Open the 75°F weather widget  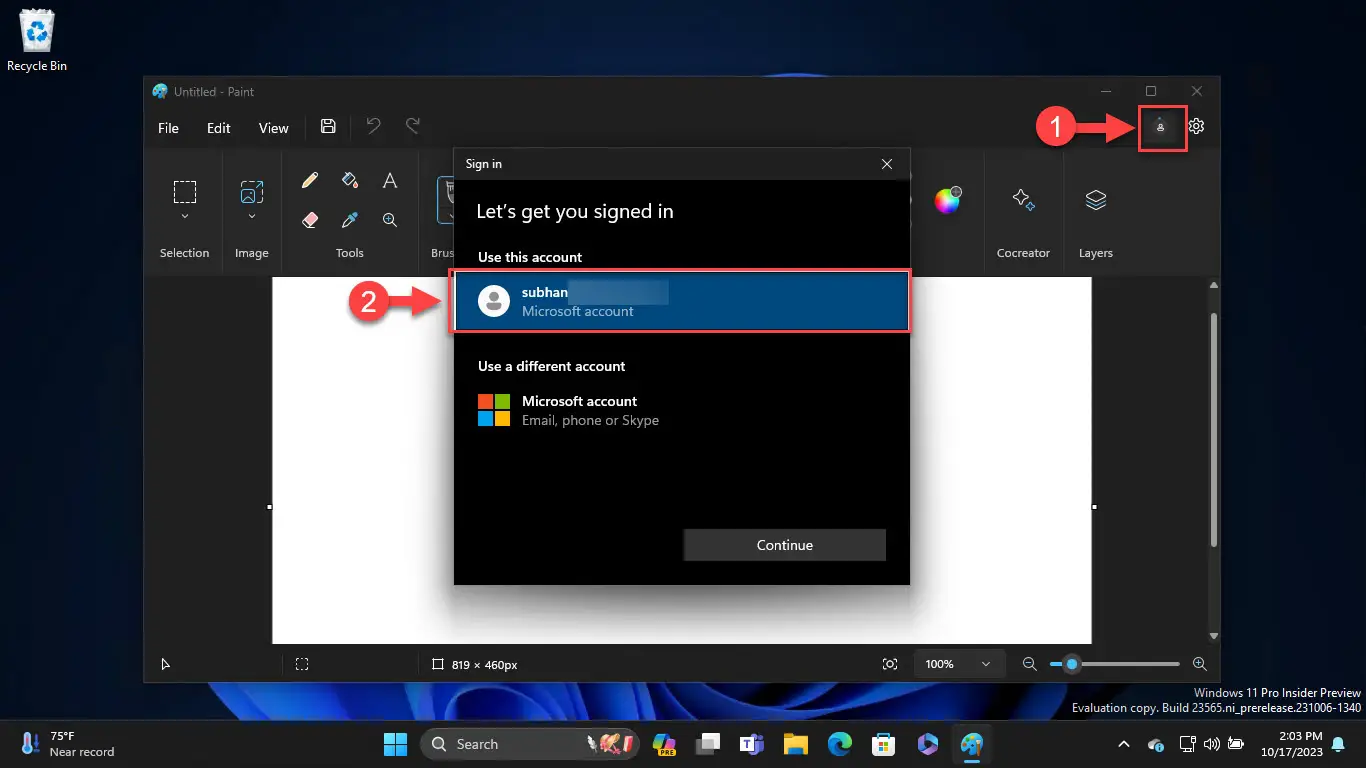(x=68, y=744)
